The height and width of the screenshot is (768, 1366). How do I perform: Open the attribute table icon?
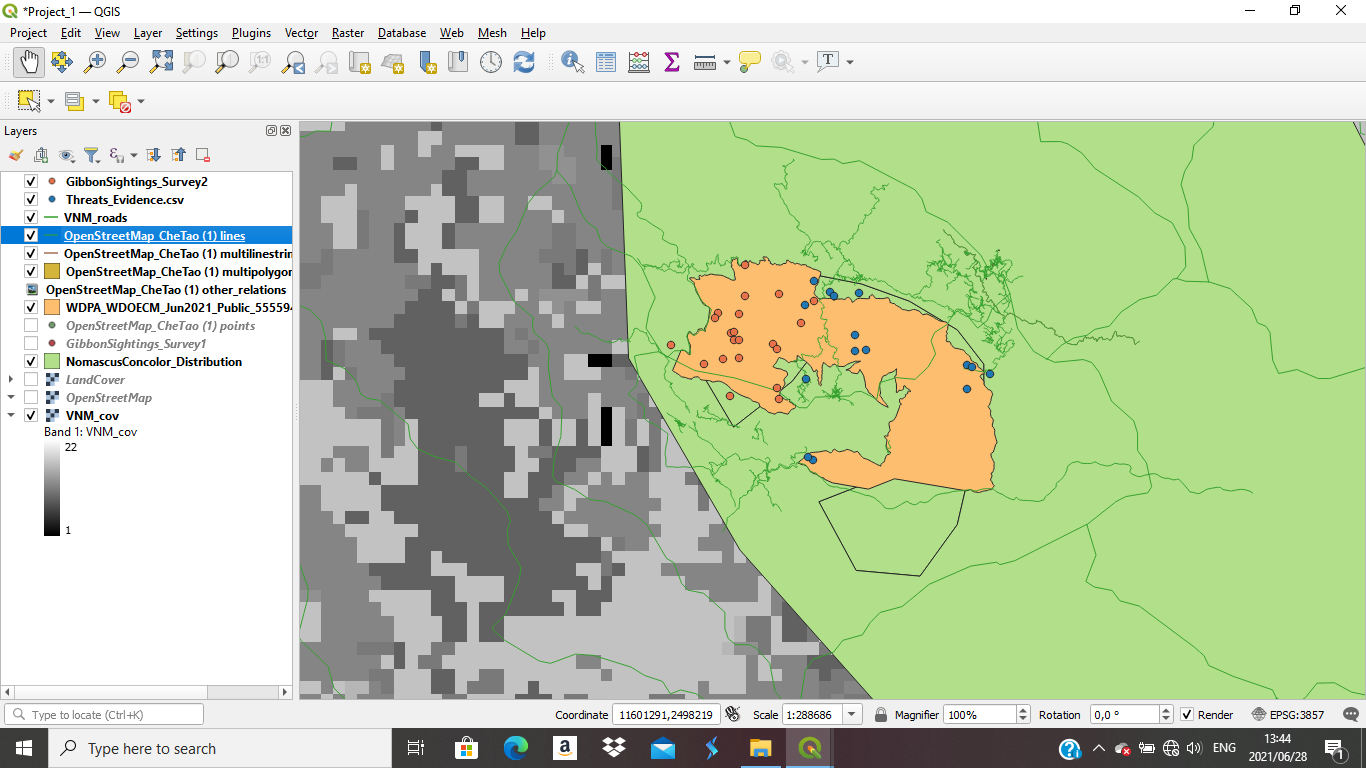606,62
